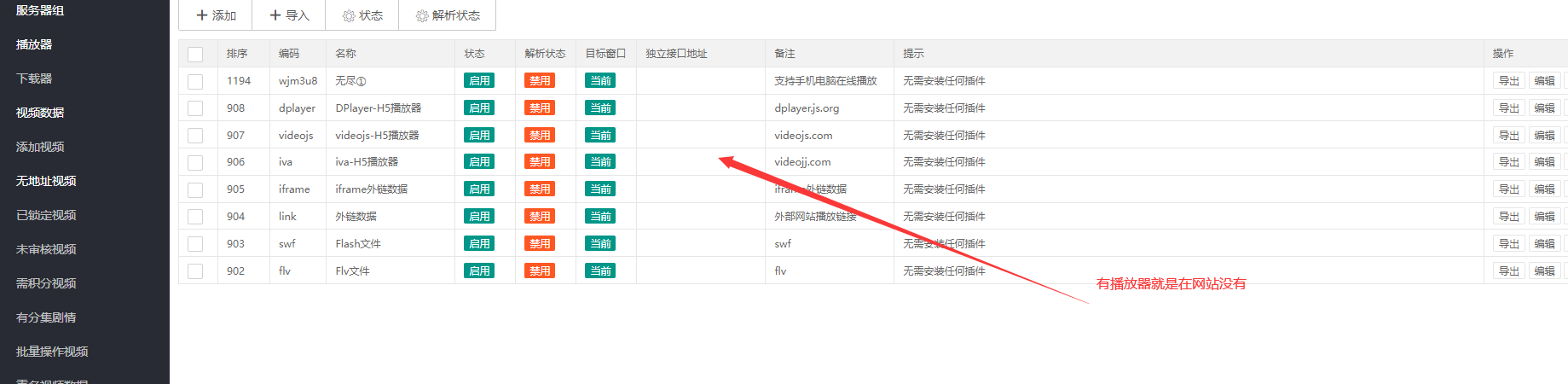Check the box for row flv

tap(195, 271)
